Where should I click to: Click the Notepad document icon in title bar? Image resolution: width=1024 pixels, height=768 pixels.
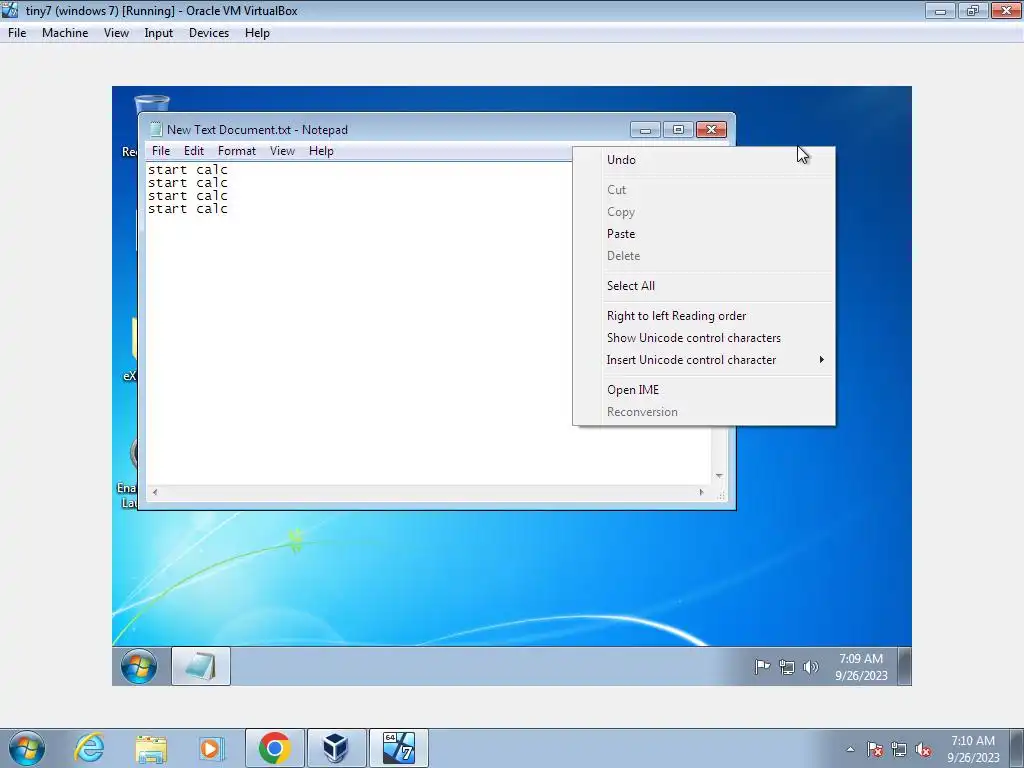click(x=155, y=129)
